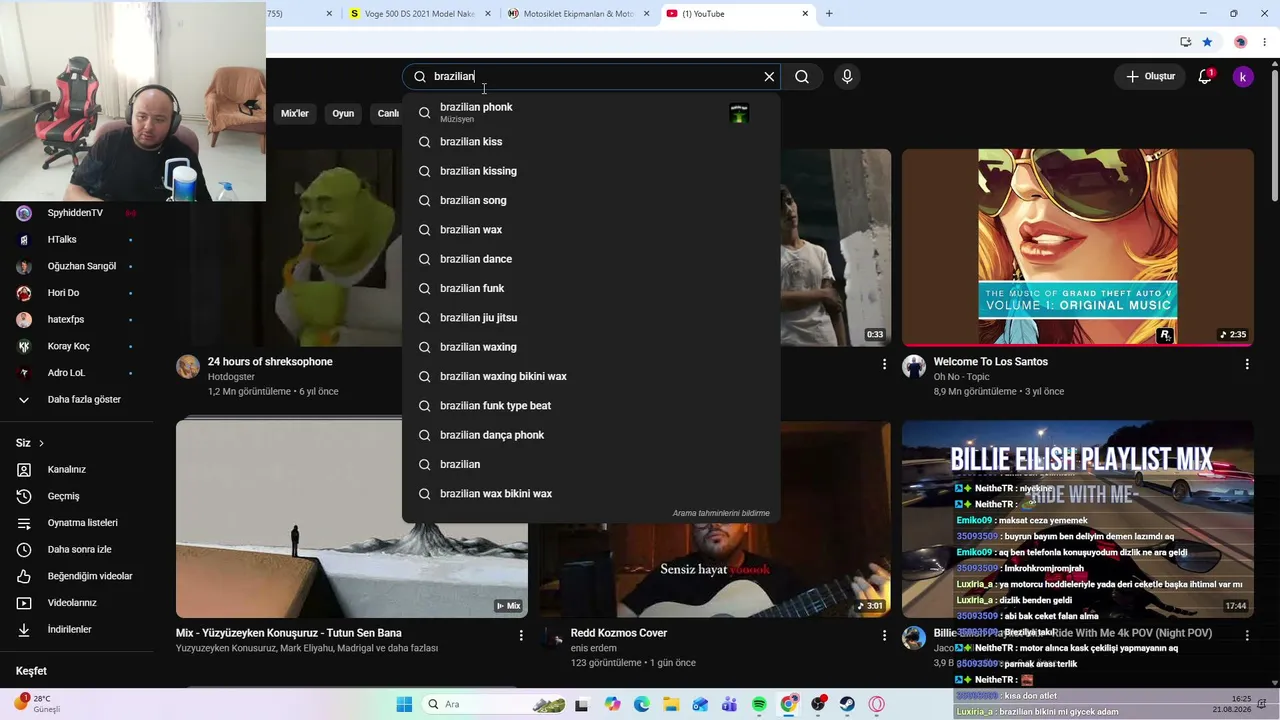The width and height of the screenshot is (1280, 720).
Task: Open the Hori Do subscription
Action: 77,293
